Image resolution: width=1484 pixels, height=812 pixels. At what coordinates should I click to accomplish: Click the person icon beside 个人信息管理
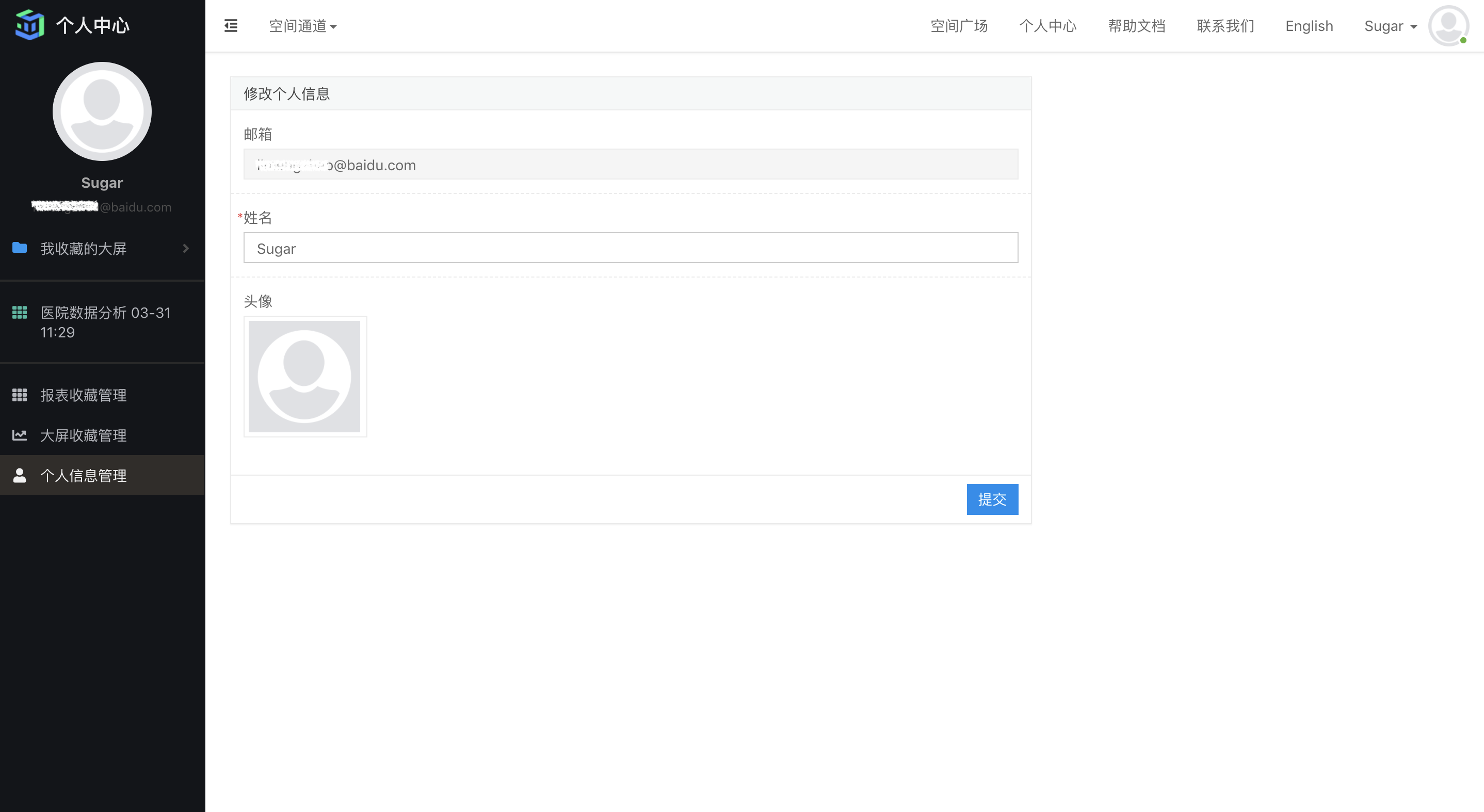pos(20,475)
